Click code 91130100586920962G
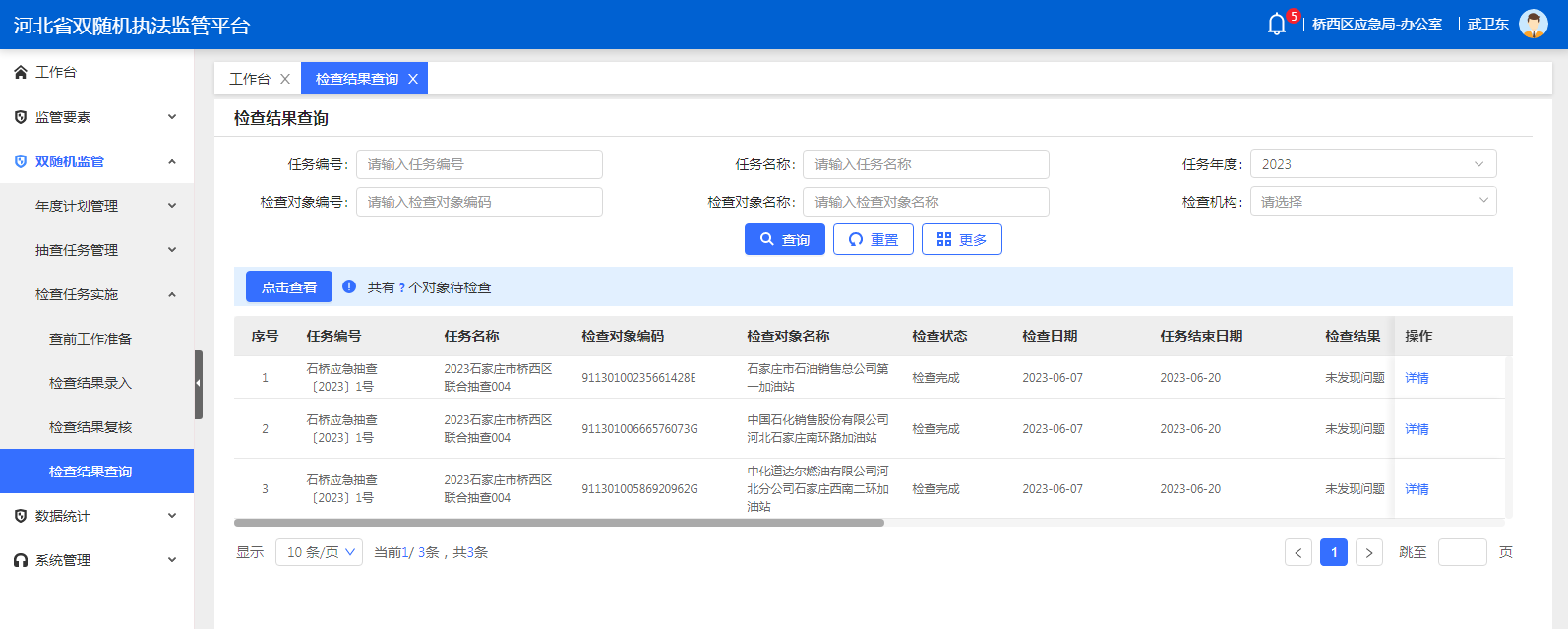Viewport: 1568px width, 629px height. 639,489
